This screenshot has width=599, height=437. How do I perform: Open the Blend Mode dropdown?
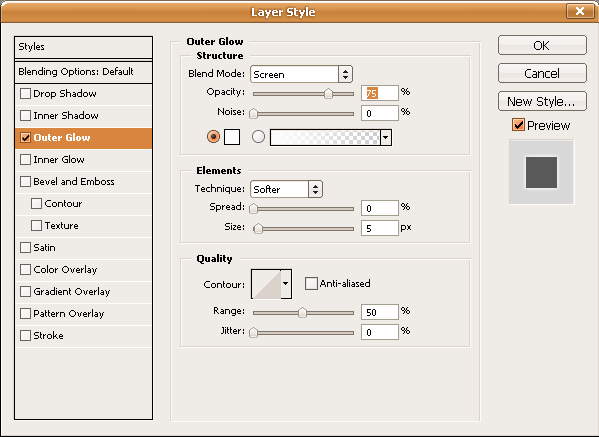(301, 74)
